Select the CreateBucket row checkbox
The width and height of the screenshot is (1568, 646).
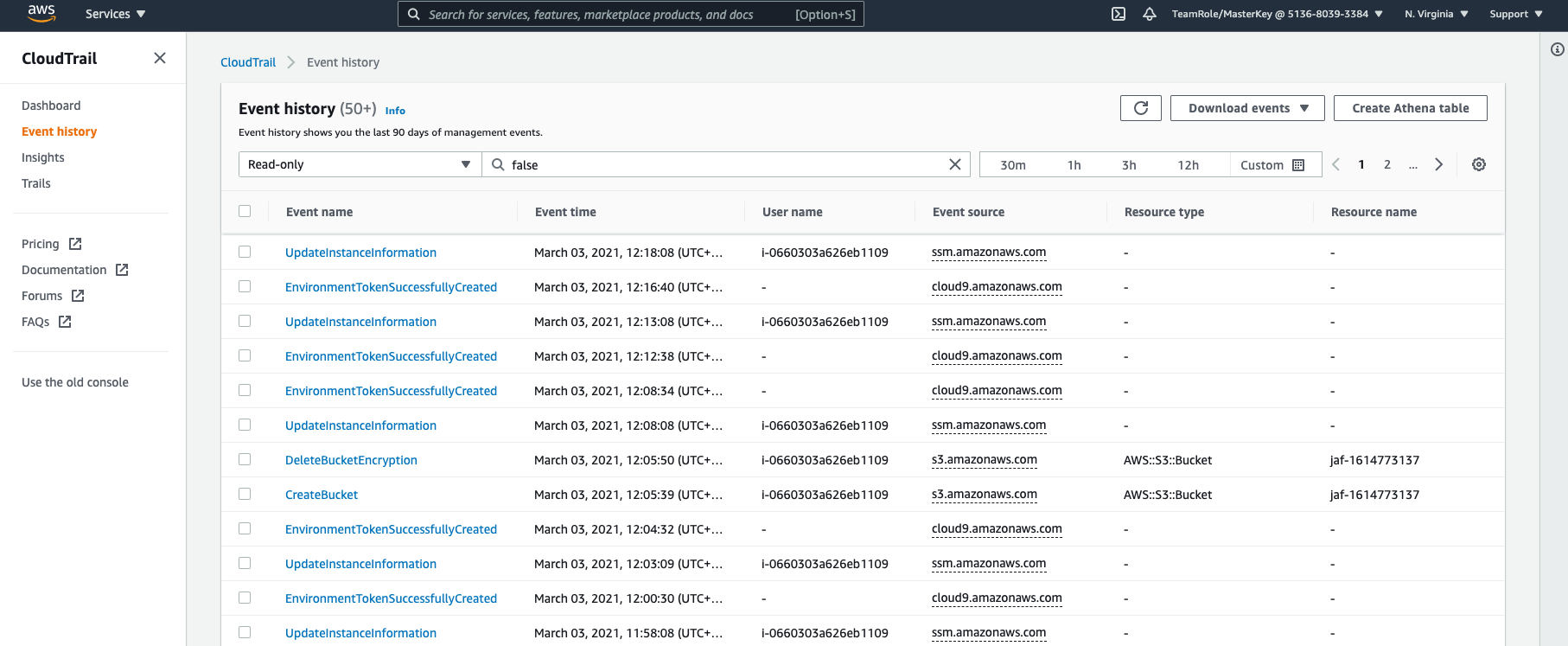[245, 494]
